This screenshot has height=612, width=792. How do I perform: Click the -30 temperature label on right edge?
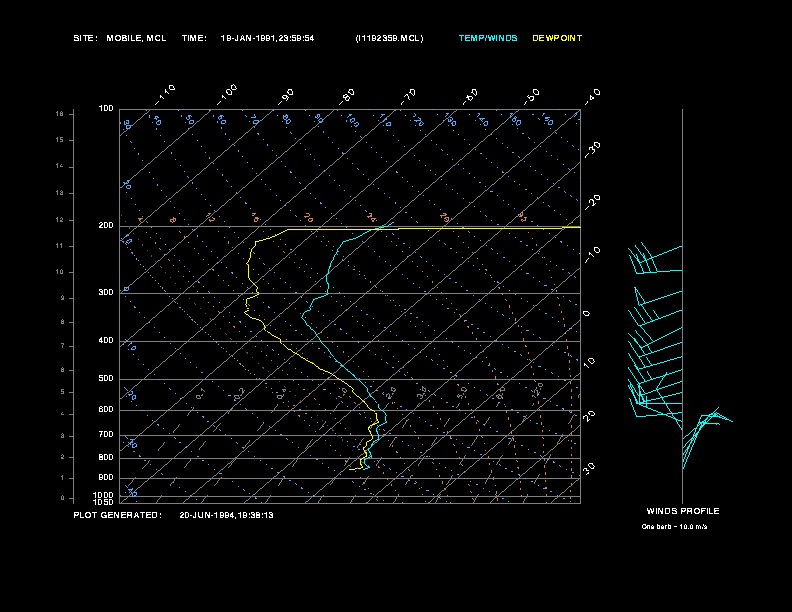pyautogui.click(x=592, y=150)
